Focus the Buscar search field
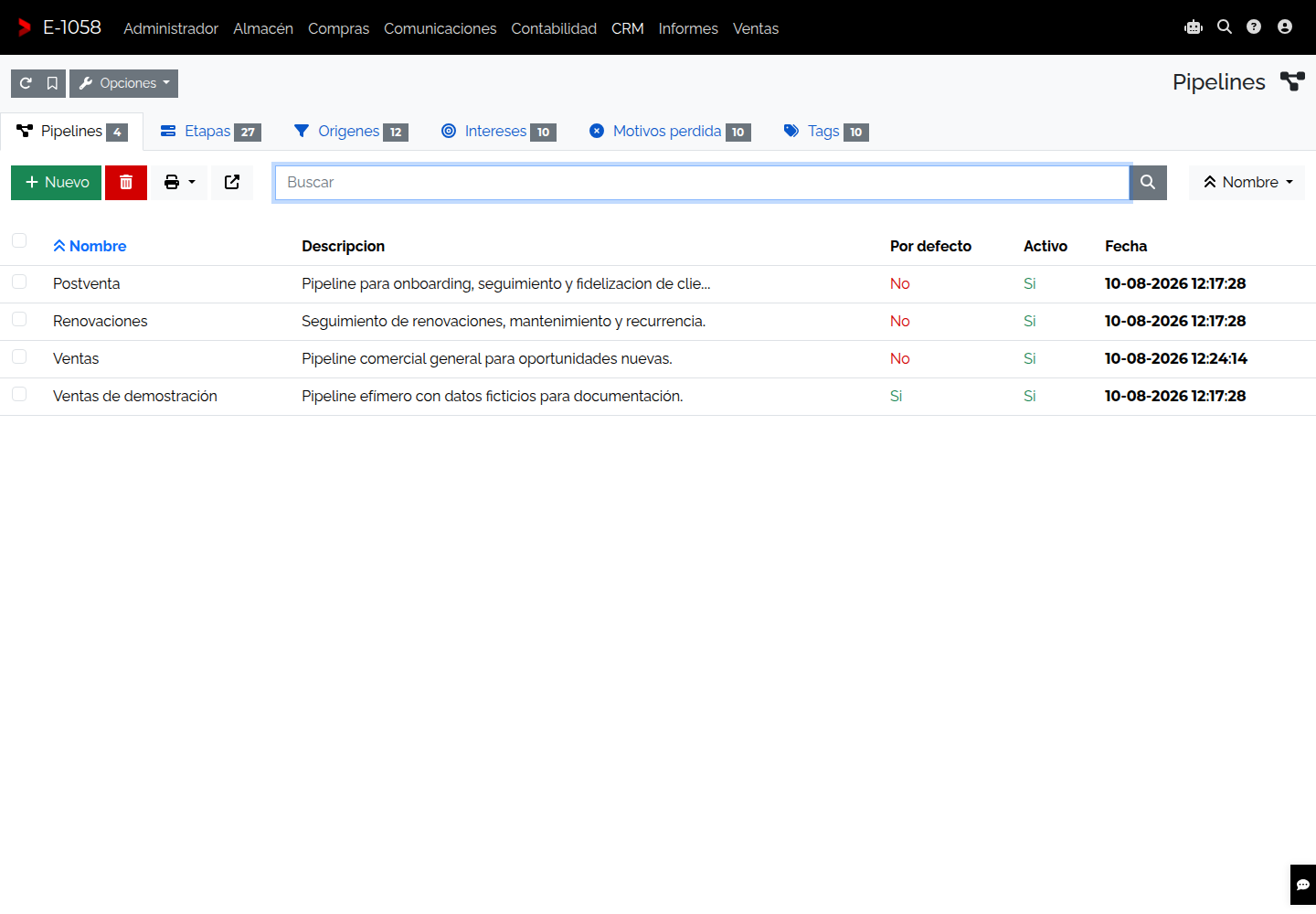 click(702, 182)
